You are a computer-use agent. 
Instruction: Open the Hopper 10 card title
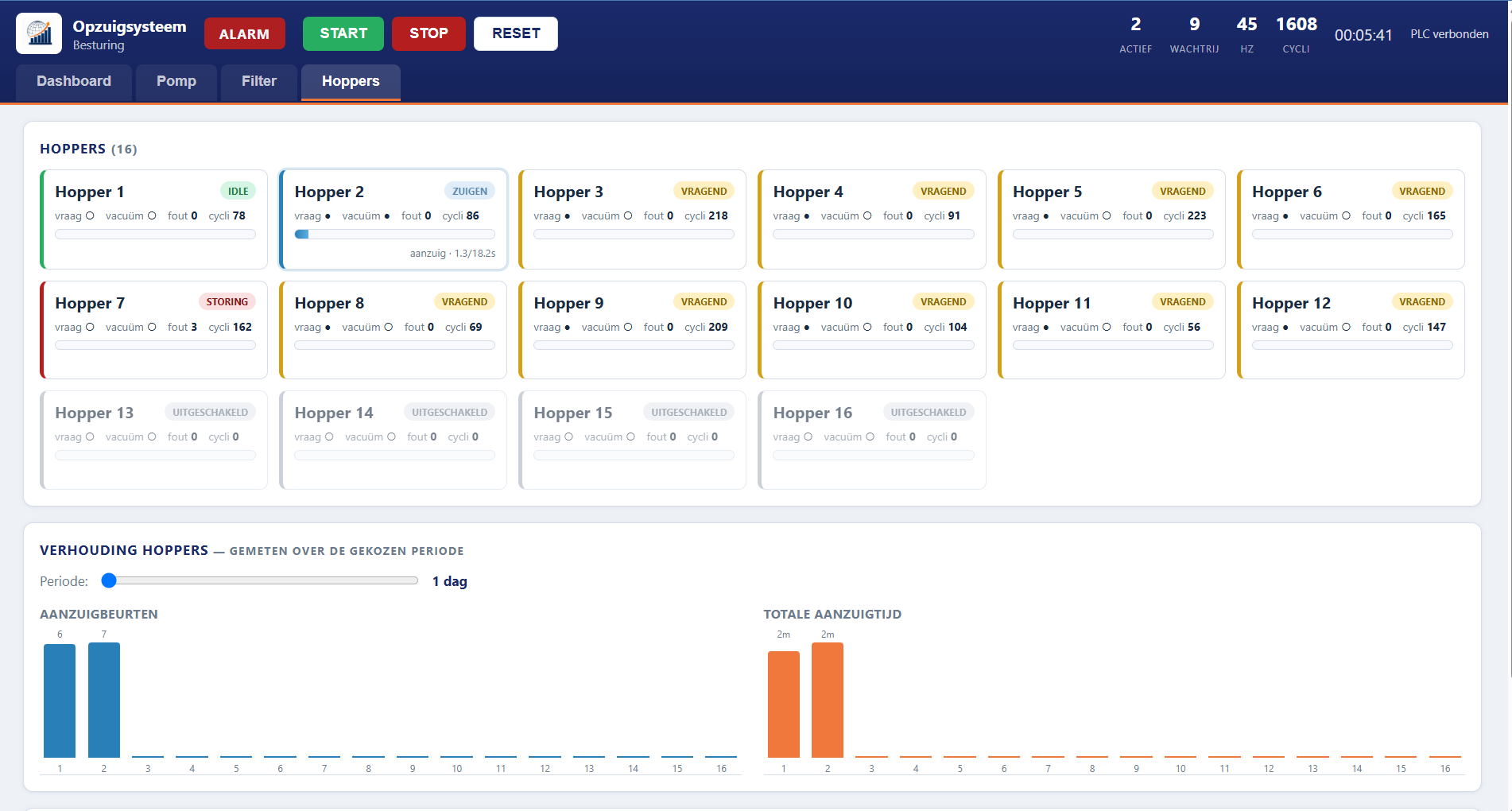pos(812,303)
